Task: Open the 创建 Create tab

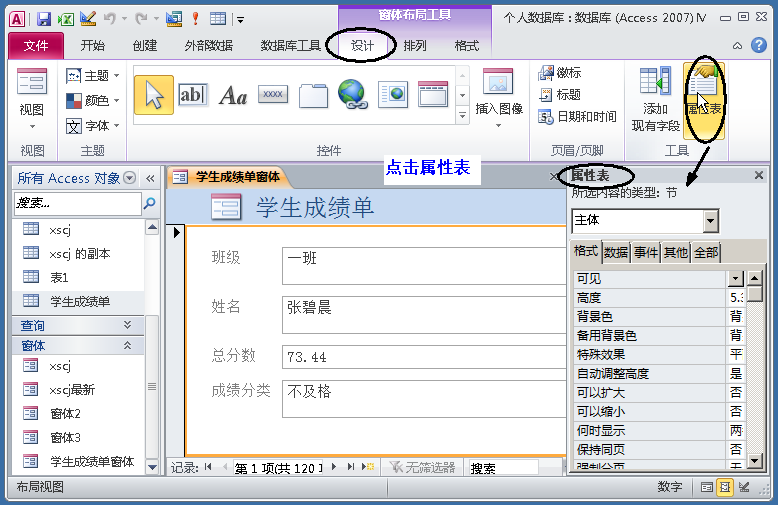Action: [x=145, y=46]
